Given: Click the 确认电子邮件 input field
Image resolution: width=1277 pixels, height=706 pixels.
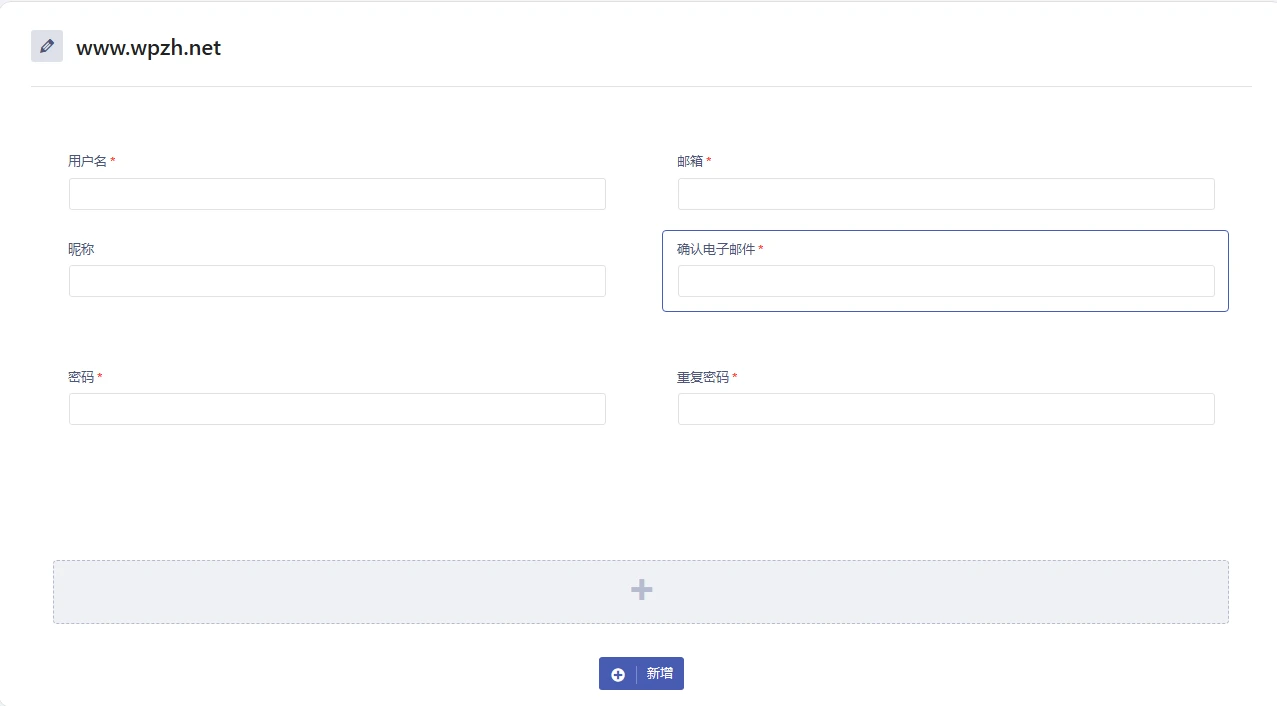Looking at the screenshot, I should tap(946, 281).
